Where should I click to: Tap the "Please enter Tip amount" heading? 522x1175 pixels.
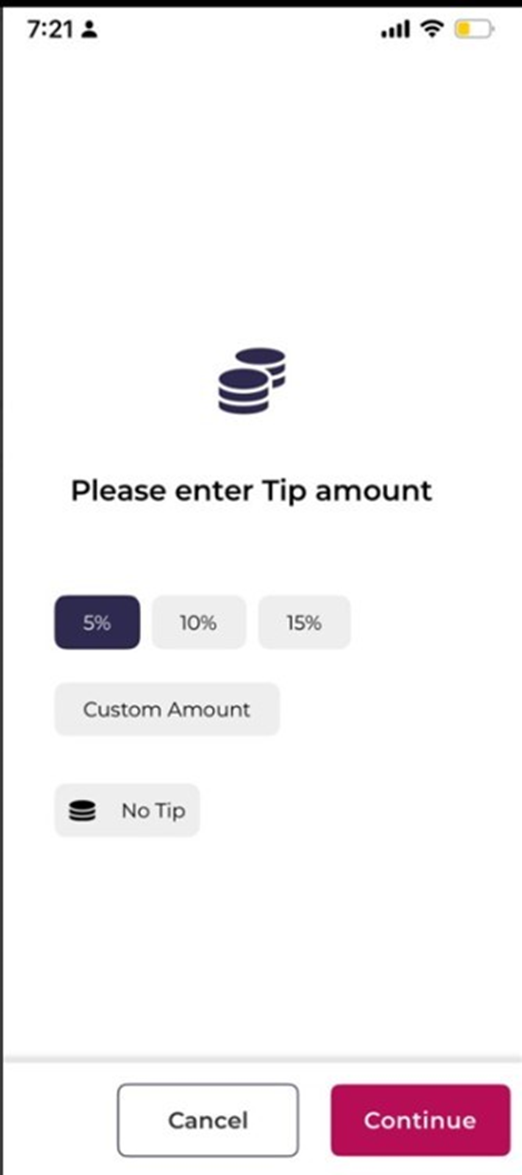point(252,491)
